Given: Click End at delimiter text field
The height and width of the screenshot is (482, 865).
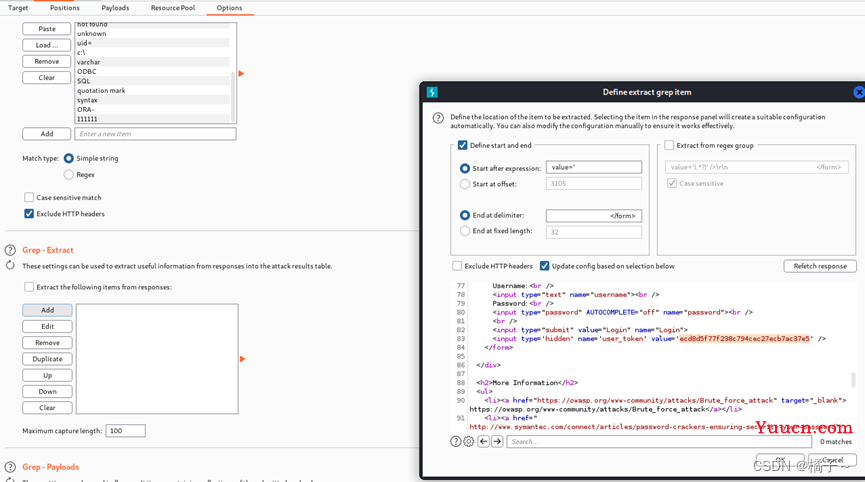Looking at the screenshot, I should coord(594,216).
